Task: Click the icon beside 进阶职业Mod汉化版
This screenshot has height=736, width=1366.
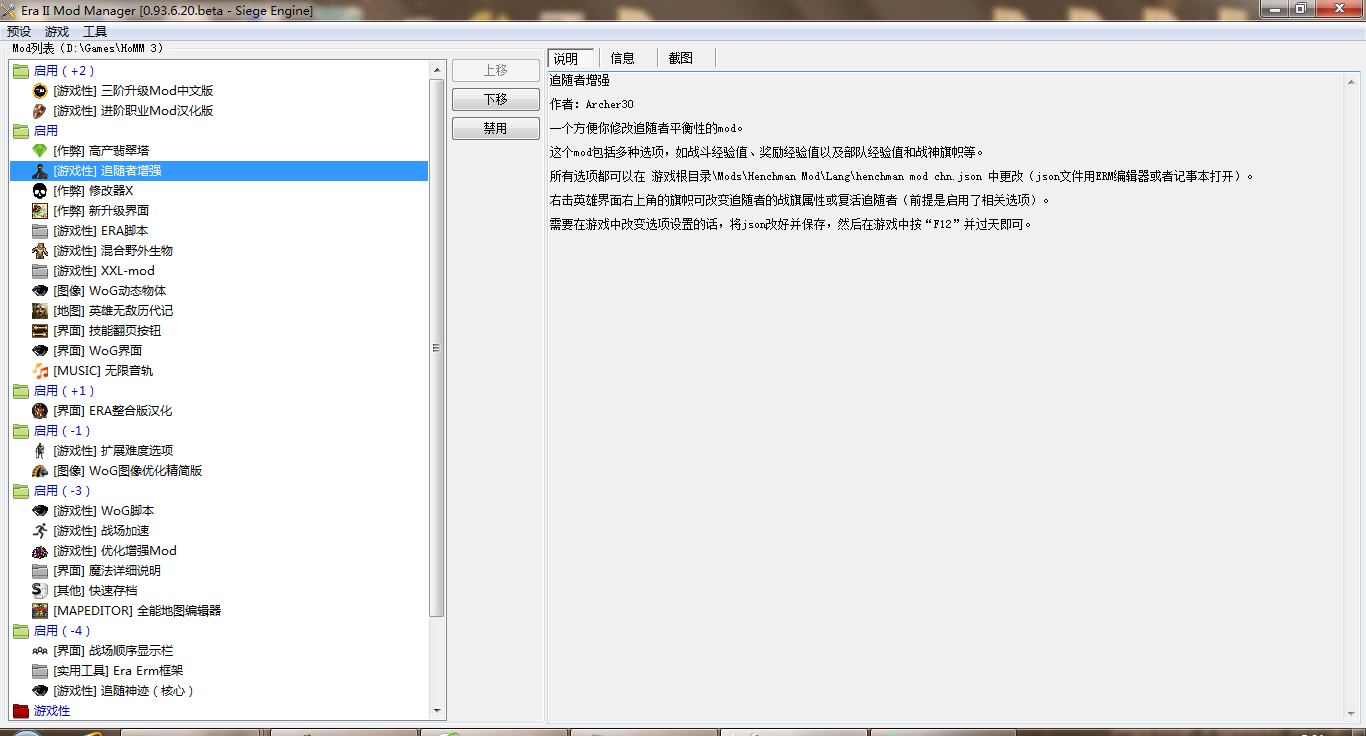Action: [39, 111]
